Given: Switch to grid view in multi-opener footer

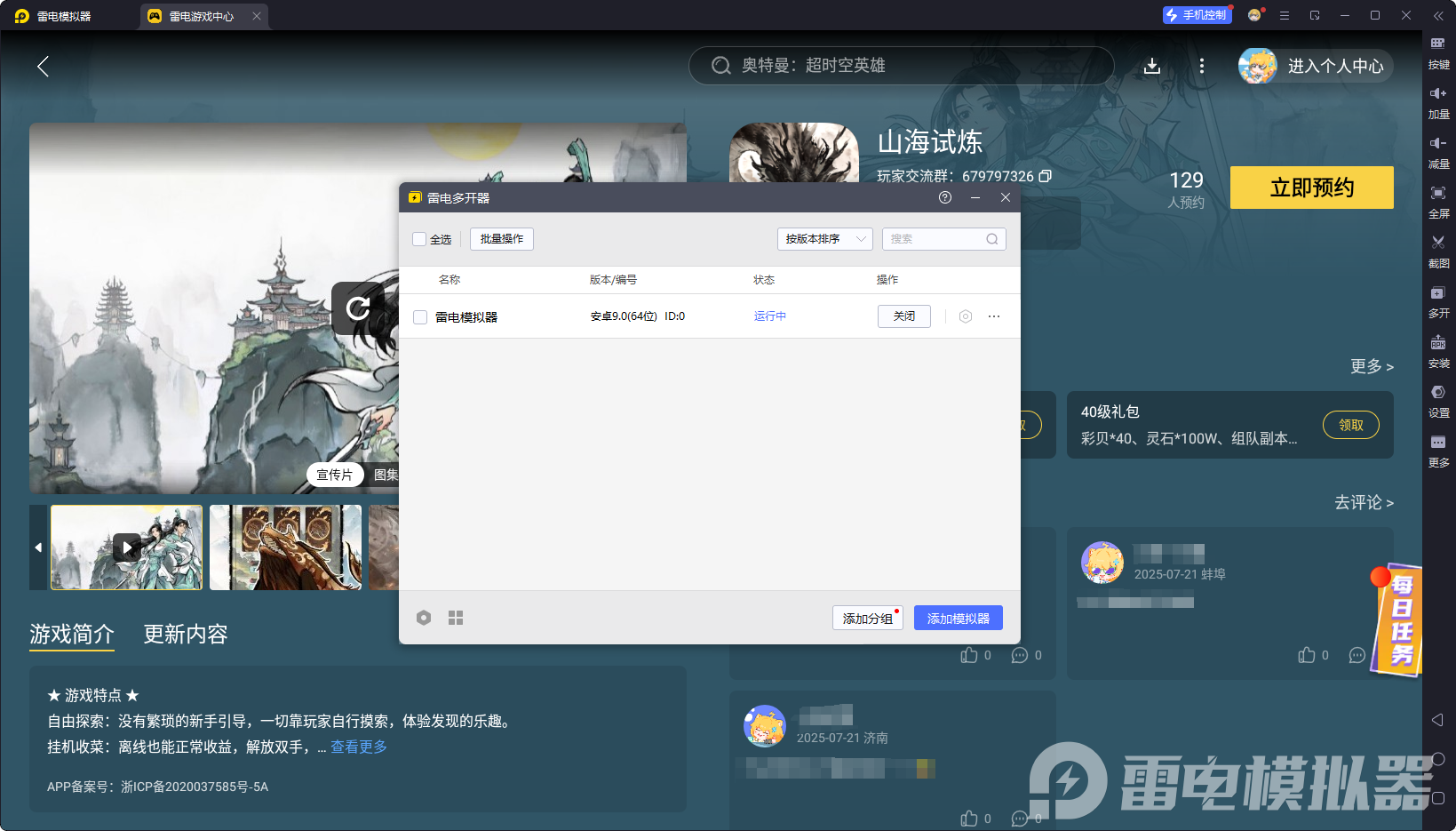Looking at the screenshot, I should pyautogui.click(x=456, y=618).
